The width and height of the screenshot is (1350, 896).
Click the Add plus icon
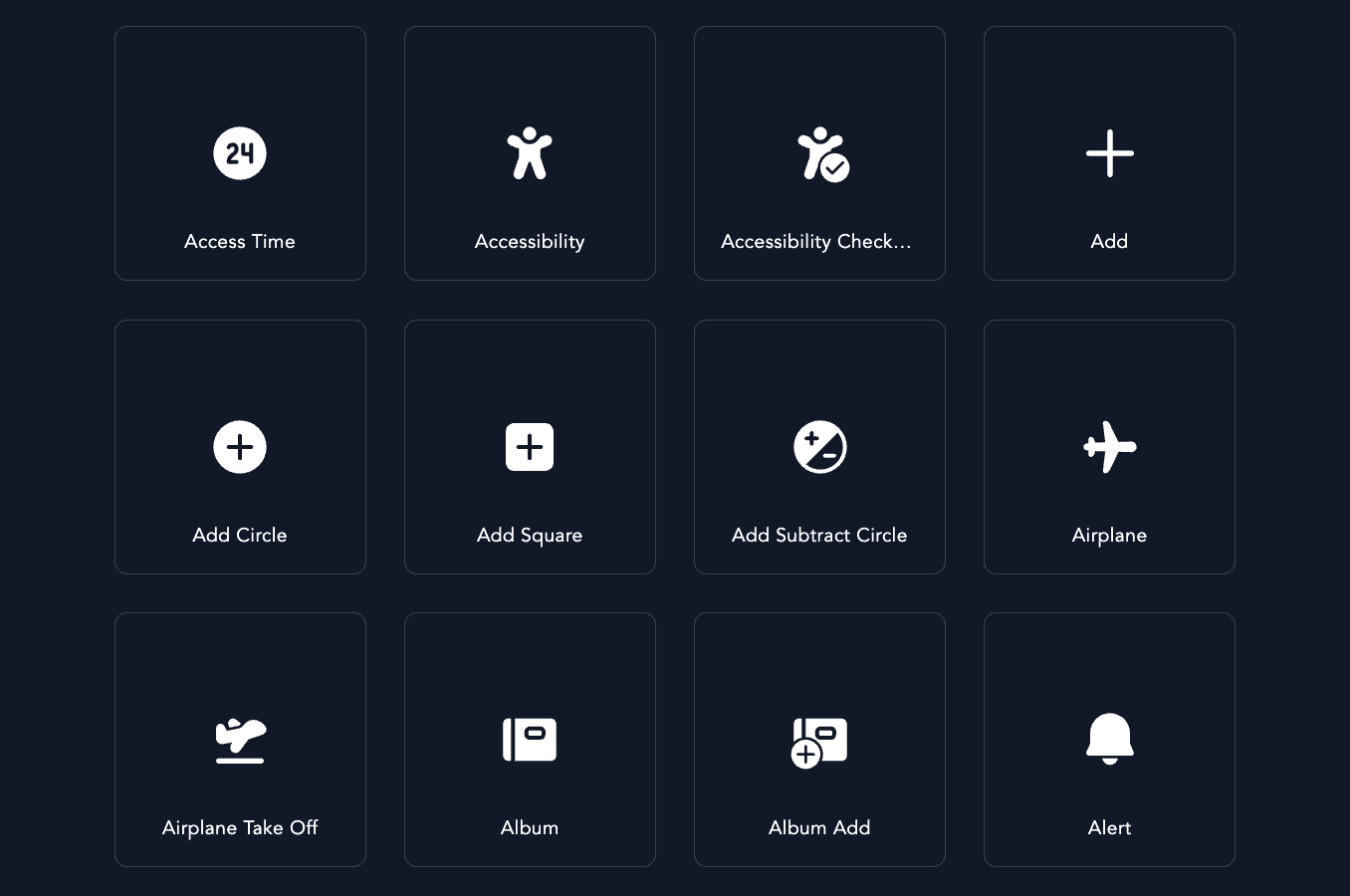pos(1109,153)
